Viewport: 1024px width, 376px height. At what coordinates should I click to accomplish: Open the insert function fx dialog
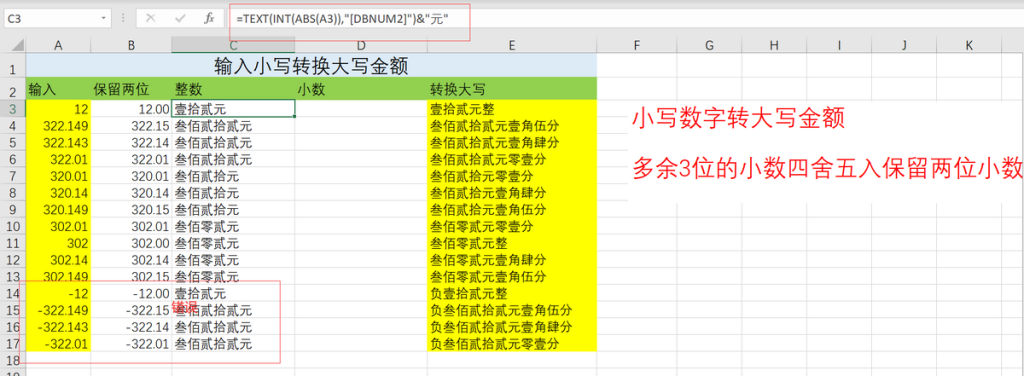(209, 18)
